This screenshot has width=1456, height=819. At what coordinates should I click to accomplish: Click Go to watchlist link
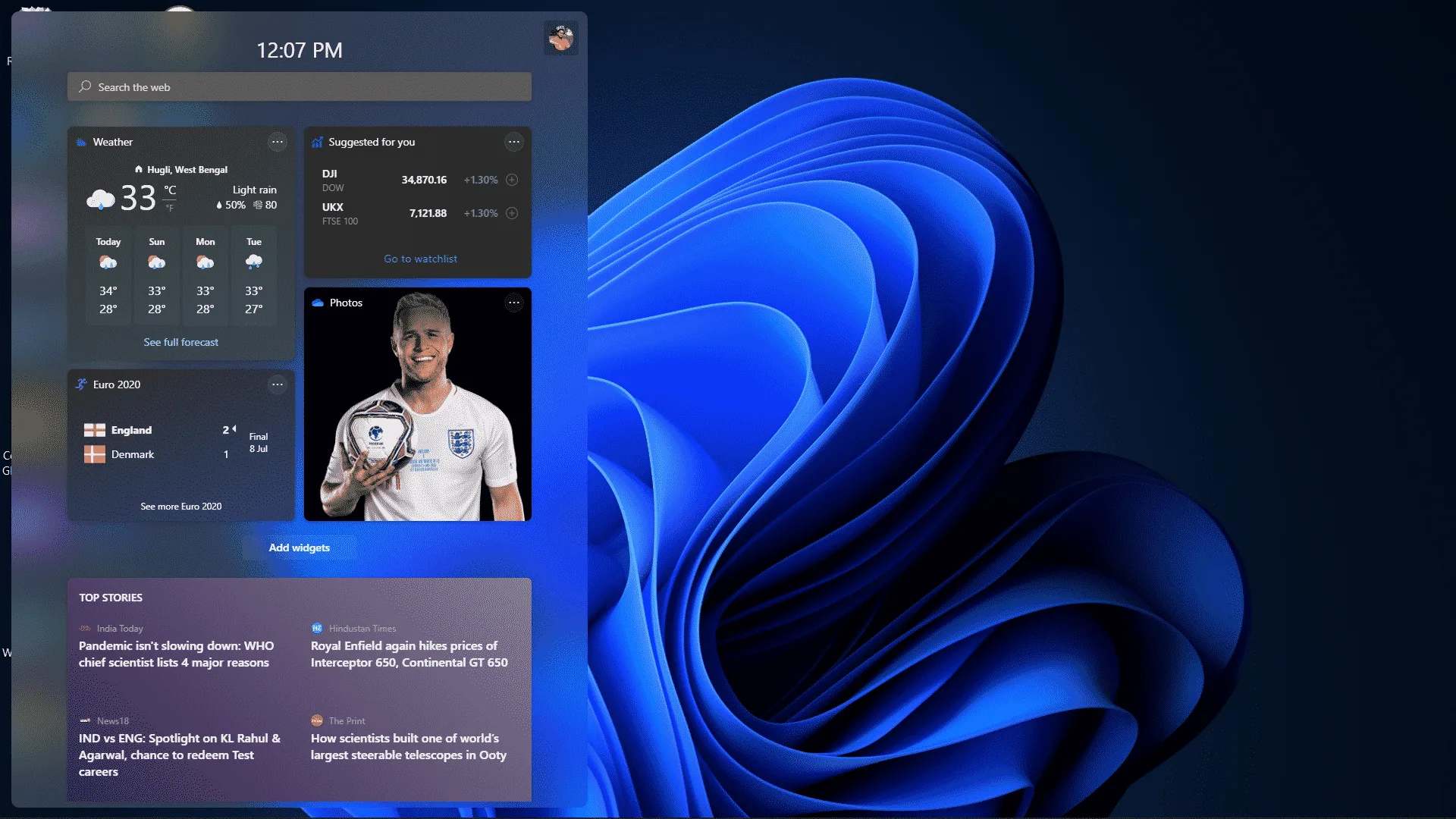click(x=420, y=259)
